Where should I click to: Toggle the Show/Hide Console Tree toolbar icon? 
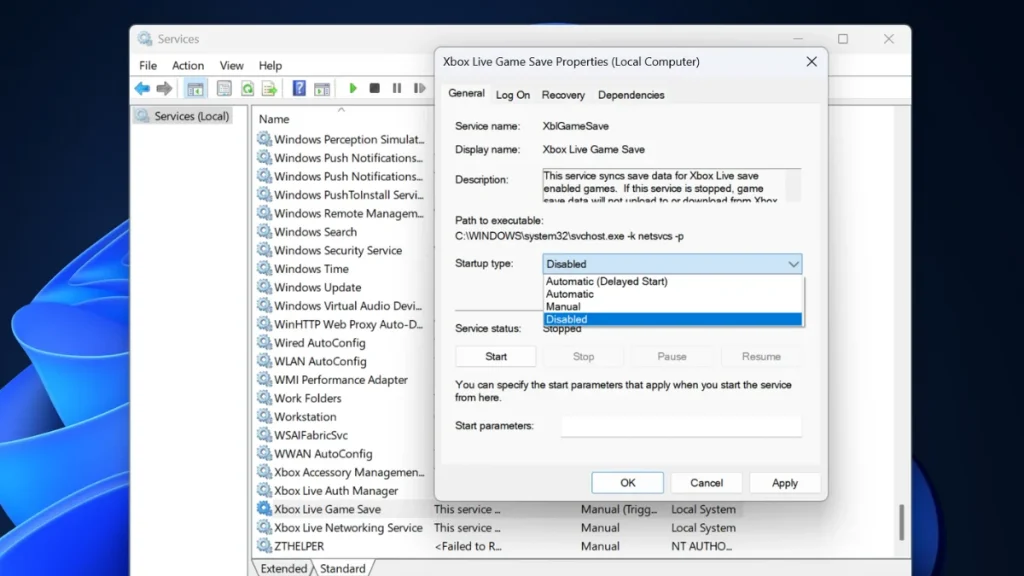click(195, 88)
